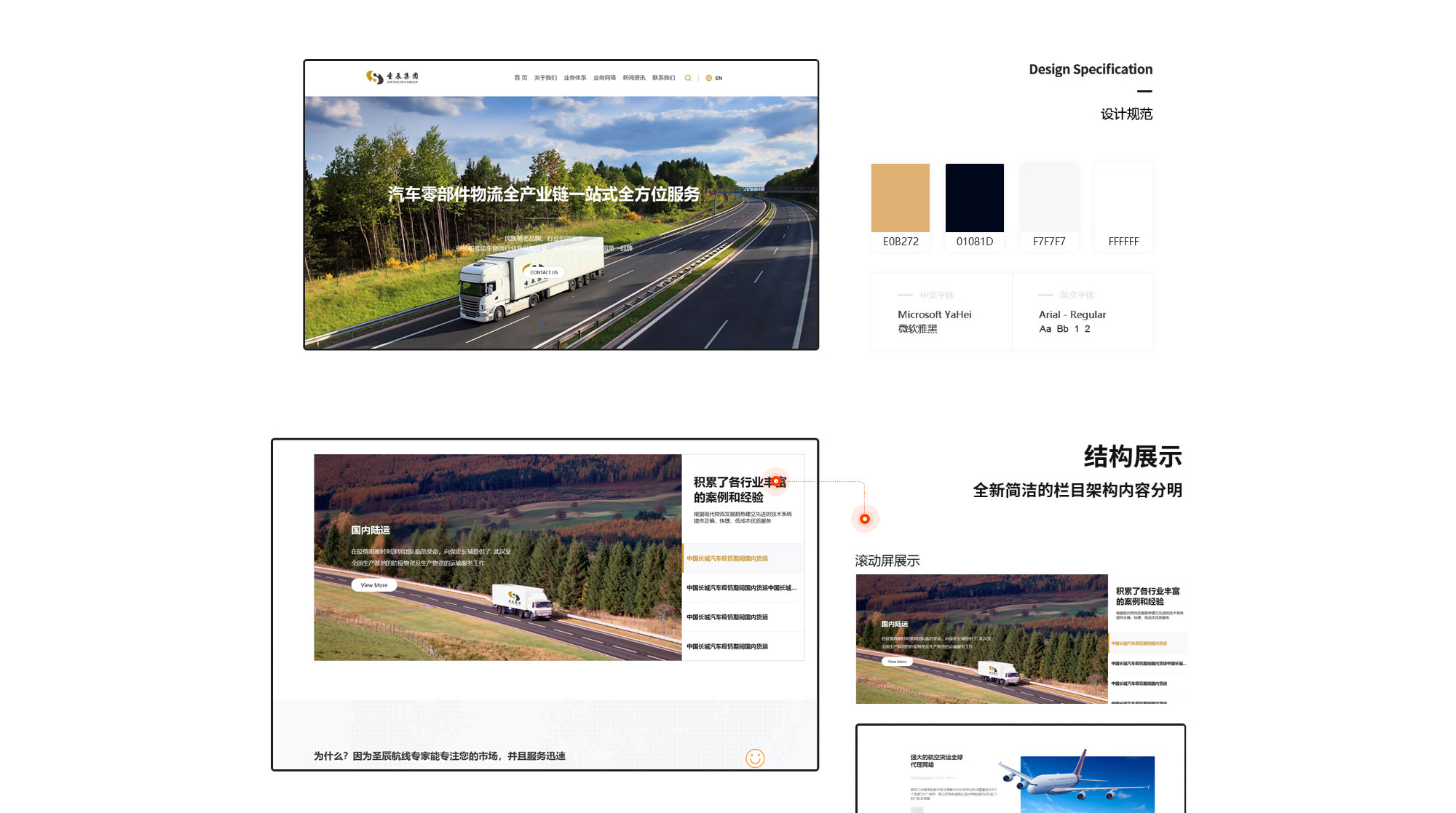Select the E0B272 gold color swatch
The width and height of the screenshot is (1456, 813).
pyautogui.click(x=901, y=198)
